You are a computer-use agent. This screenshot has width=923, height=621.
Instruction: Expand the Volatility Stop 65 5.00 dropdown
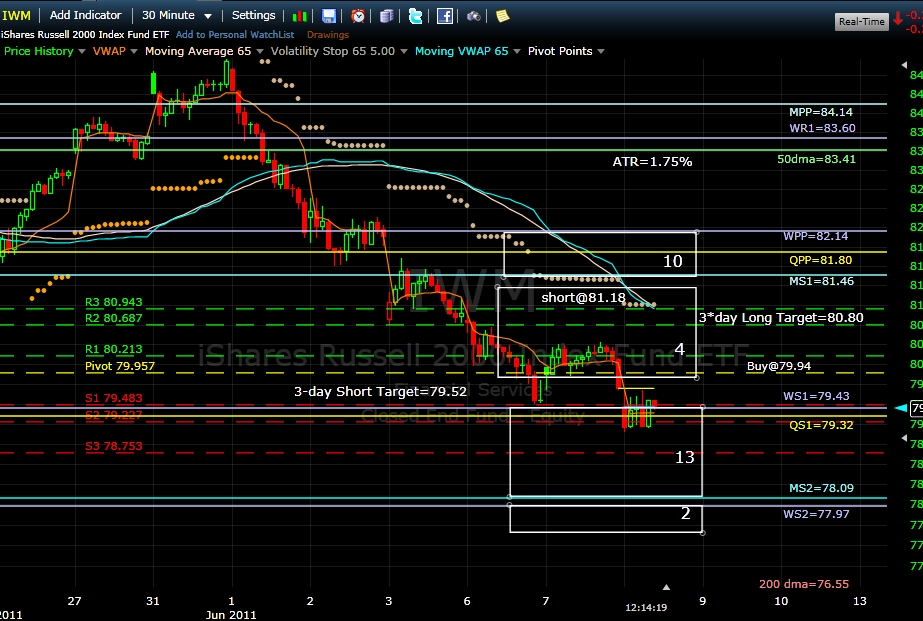pyautogui.click(x=404, y=51)
